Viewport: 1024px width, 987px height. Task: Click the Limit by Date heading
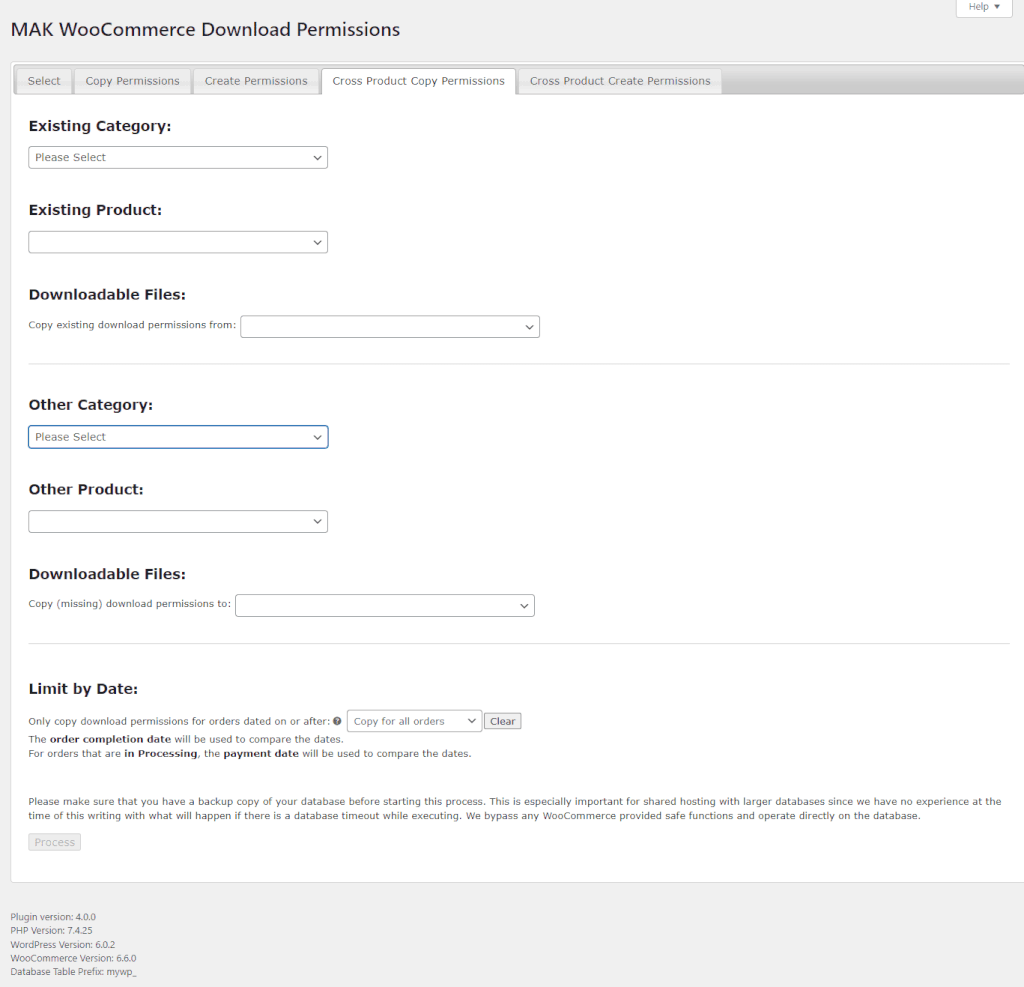(83, 689)
